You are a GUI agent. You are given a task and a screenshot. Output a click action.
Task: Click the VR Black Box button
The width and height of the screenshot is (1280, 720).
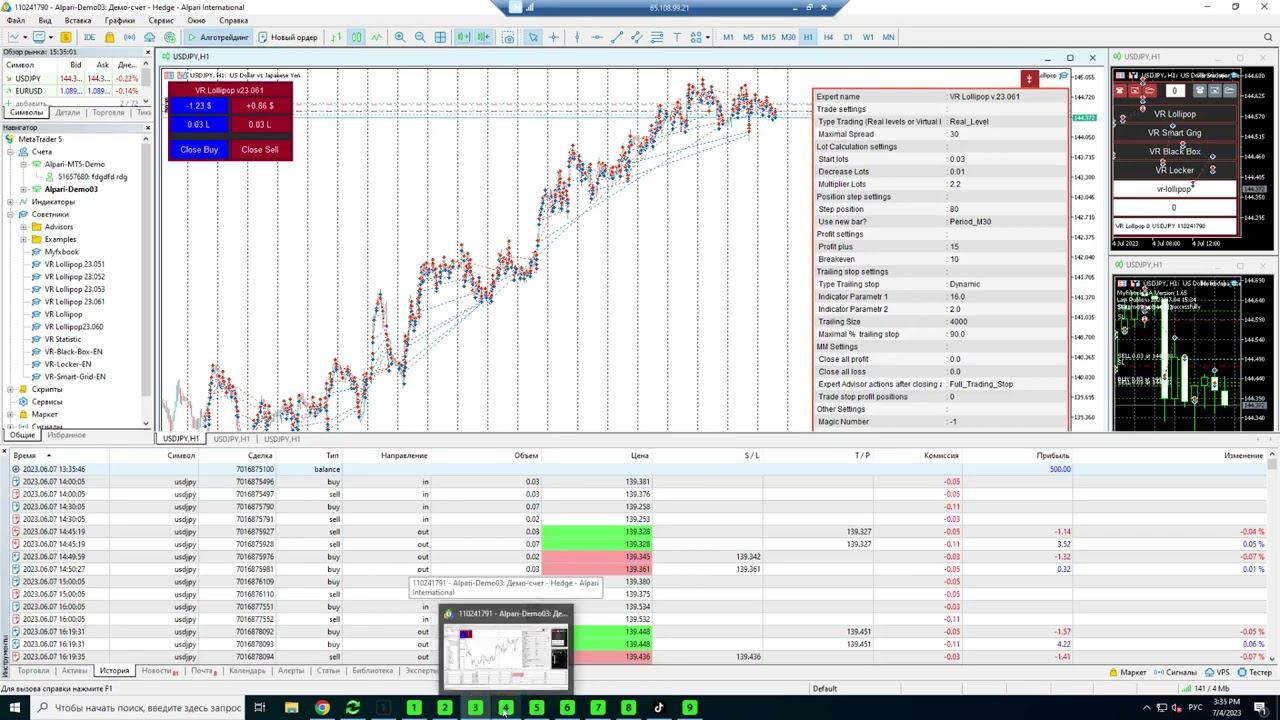click(1175, 151)
